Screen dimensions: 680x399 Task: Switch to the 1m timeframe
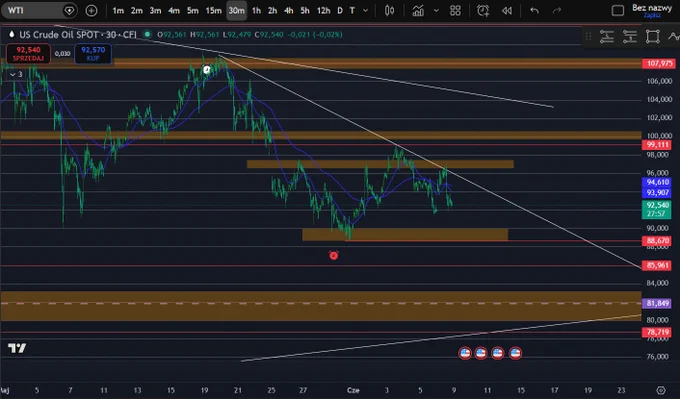point(118,10)
